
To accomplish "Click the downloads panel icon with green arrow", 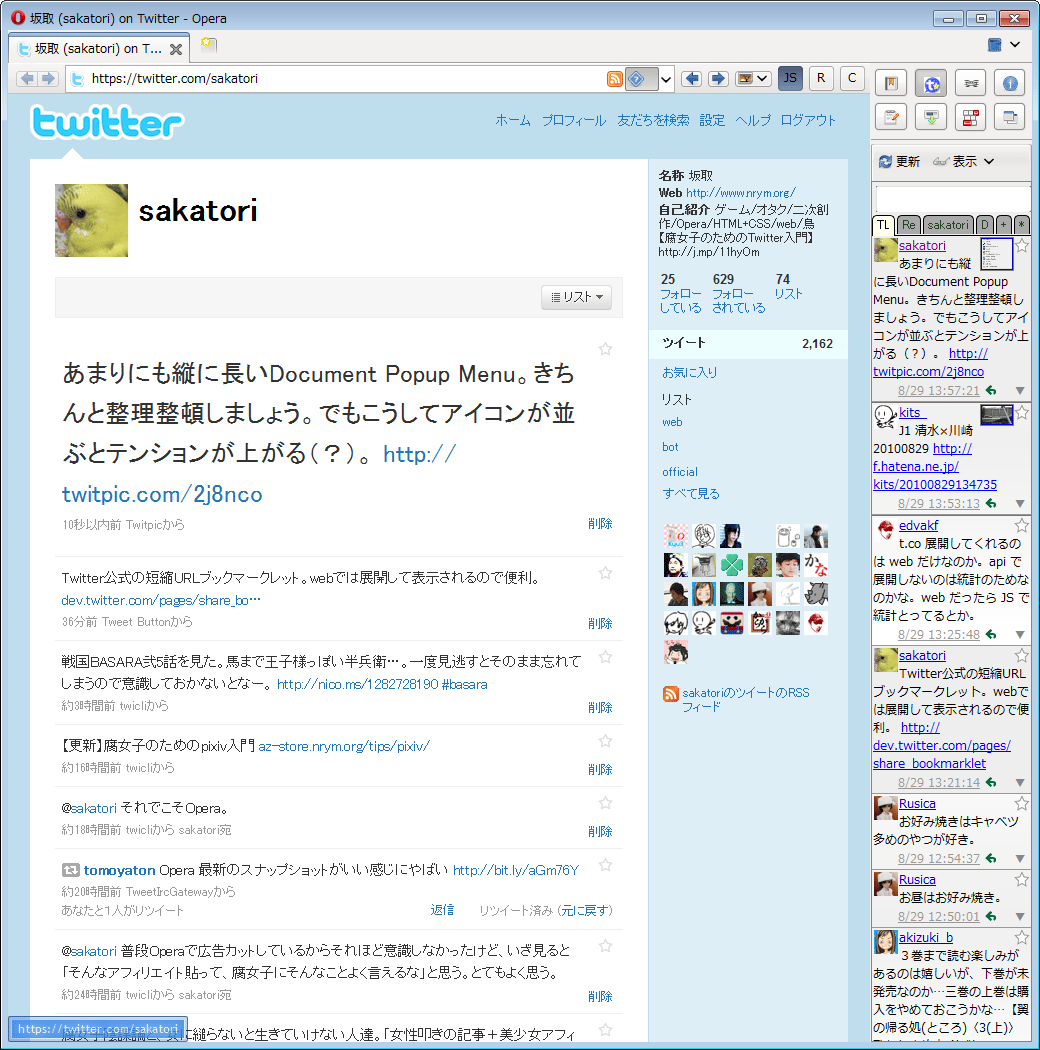I will click(x=931, y=117).
